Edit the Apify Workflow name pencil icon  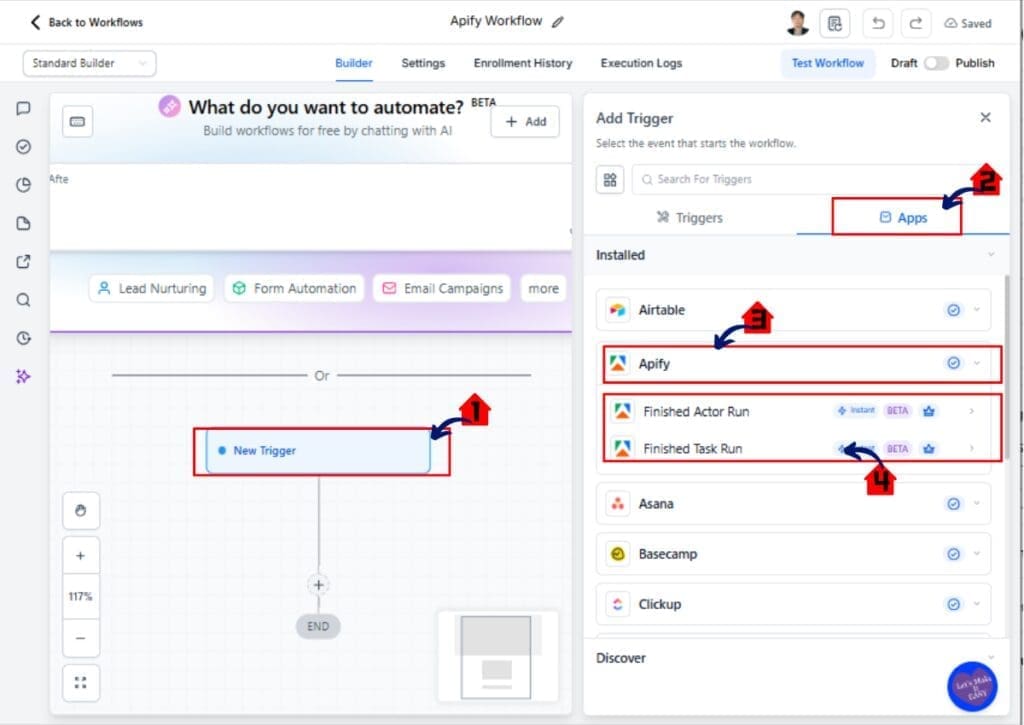pyautogui.click(x=557, y=22)
